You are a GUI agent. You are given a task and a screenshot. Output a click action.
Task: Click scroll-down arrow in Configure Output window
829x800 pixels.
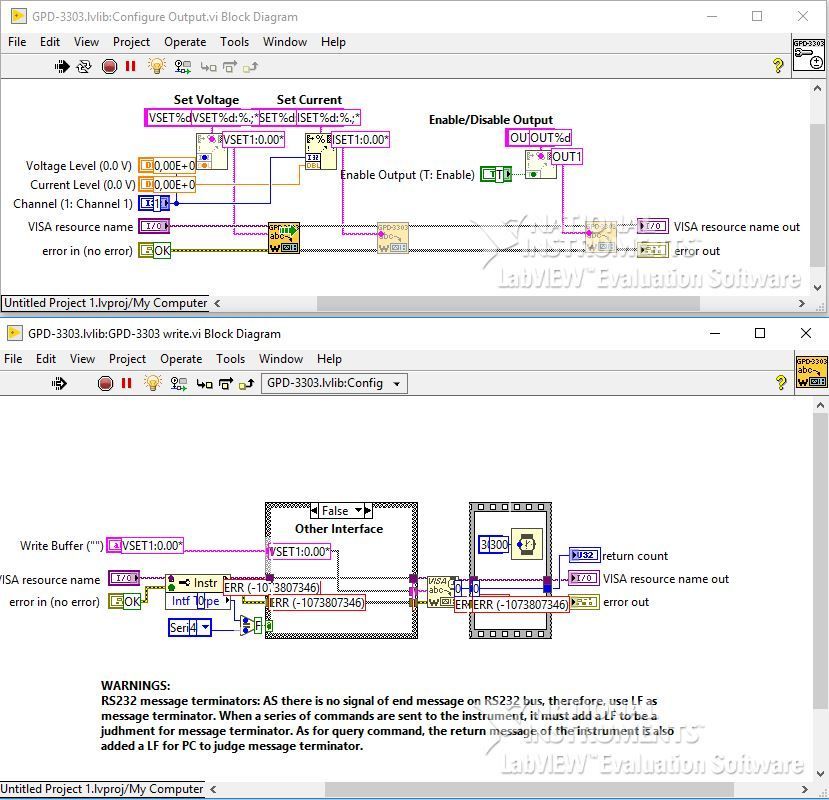817,288
